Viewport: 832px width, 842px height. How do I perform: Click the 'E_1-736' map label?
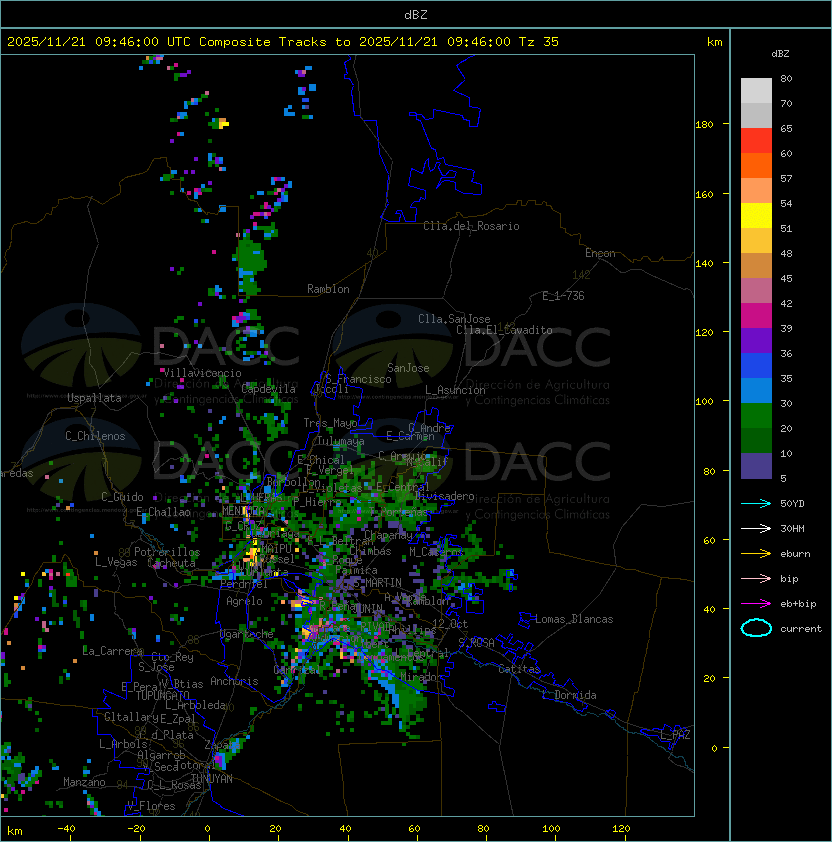click(563, 296)
